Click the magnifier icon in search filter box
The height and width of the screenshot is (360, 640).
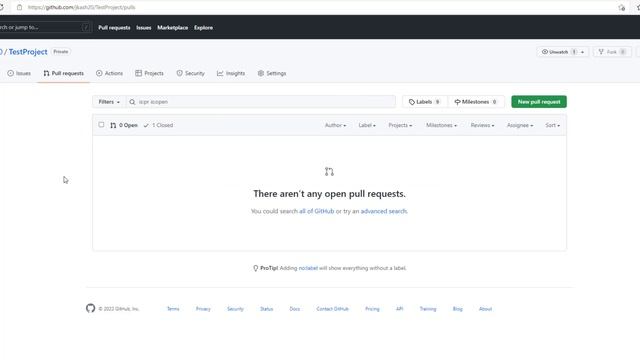(x=132, y=102)
